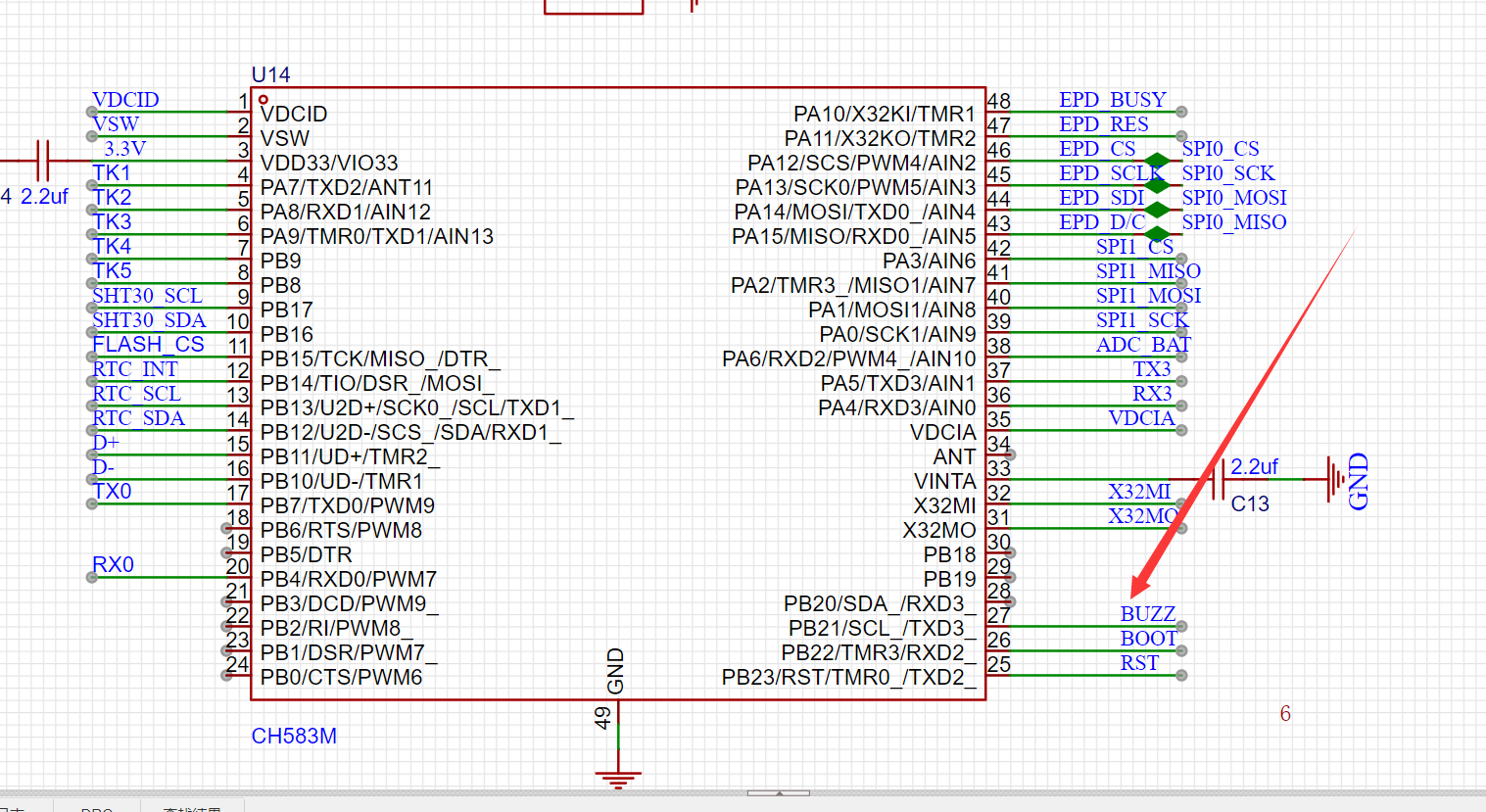The height and width of the screenshot is (812, 1486).
Task: Click the red number 6 annotation
Action: tap(1285, 714)
